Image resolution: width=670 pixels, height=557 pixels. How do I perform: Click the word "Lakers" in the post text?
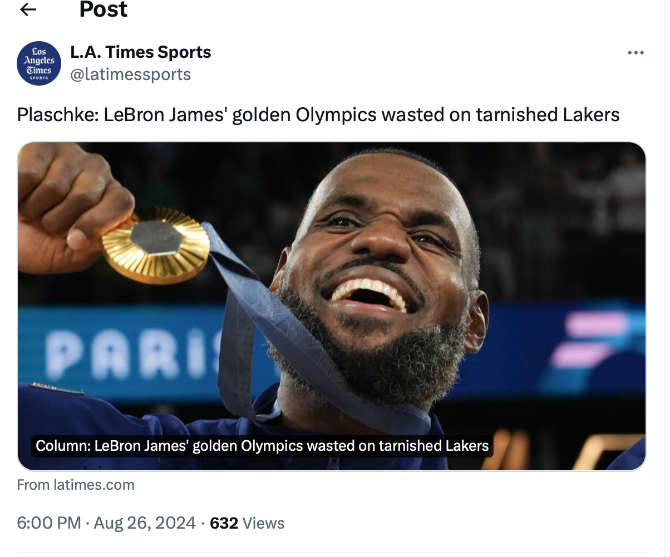pyautogui.click(x=590, y=115)
